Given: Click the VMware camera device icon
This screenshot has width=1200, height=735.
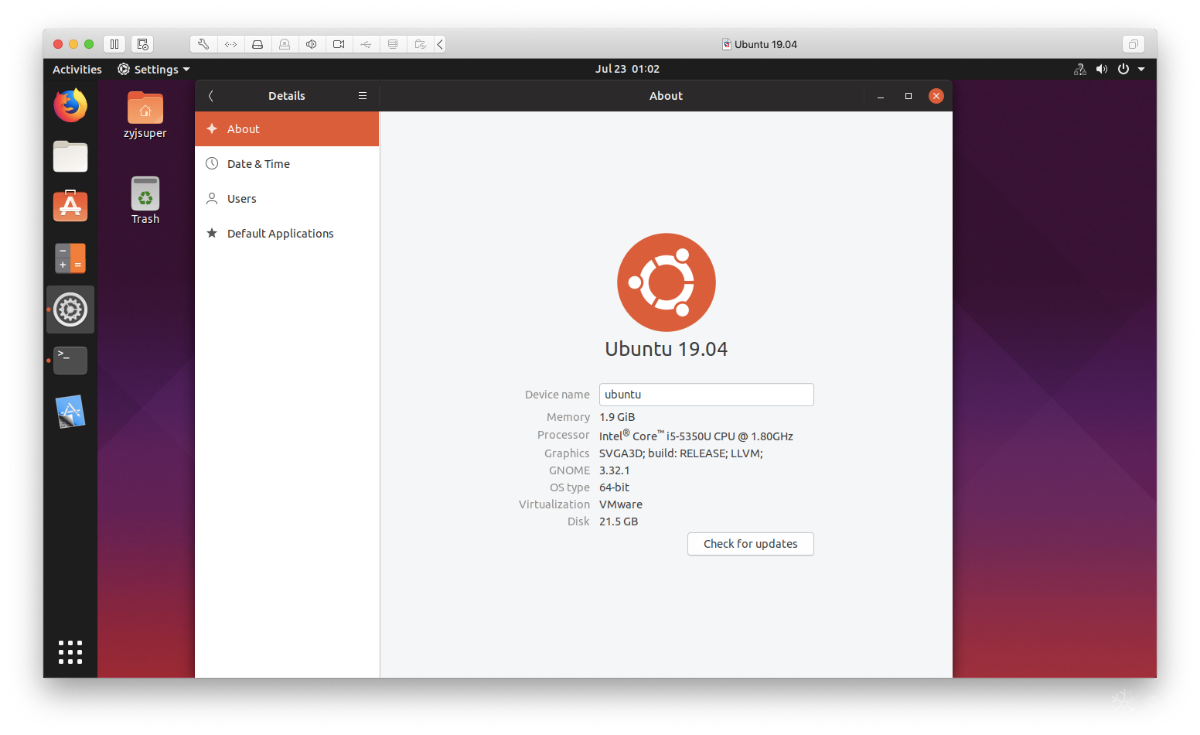Looking at the screenshot, I should click(284, 44).
